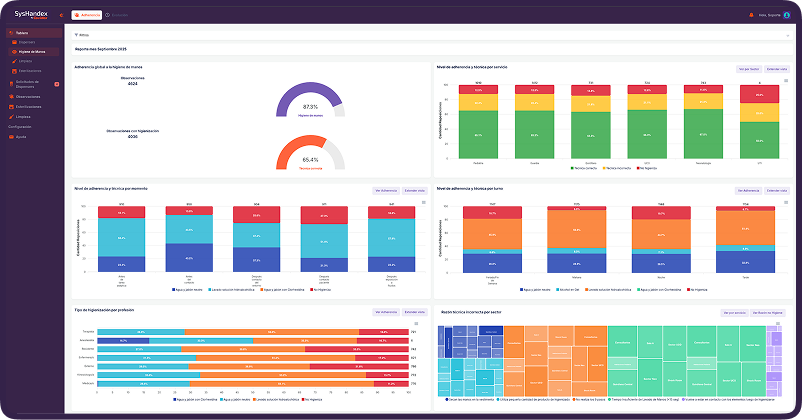Open Higiene de Manos in the sidebar
The height and width of the screenshot is (420, 802).
pyautogui.click(x=32, y=52)
